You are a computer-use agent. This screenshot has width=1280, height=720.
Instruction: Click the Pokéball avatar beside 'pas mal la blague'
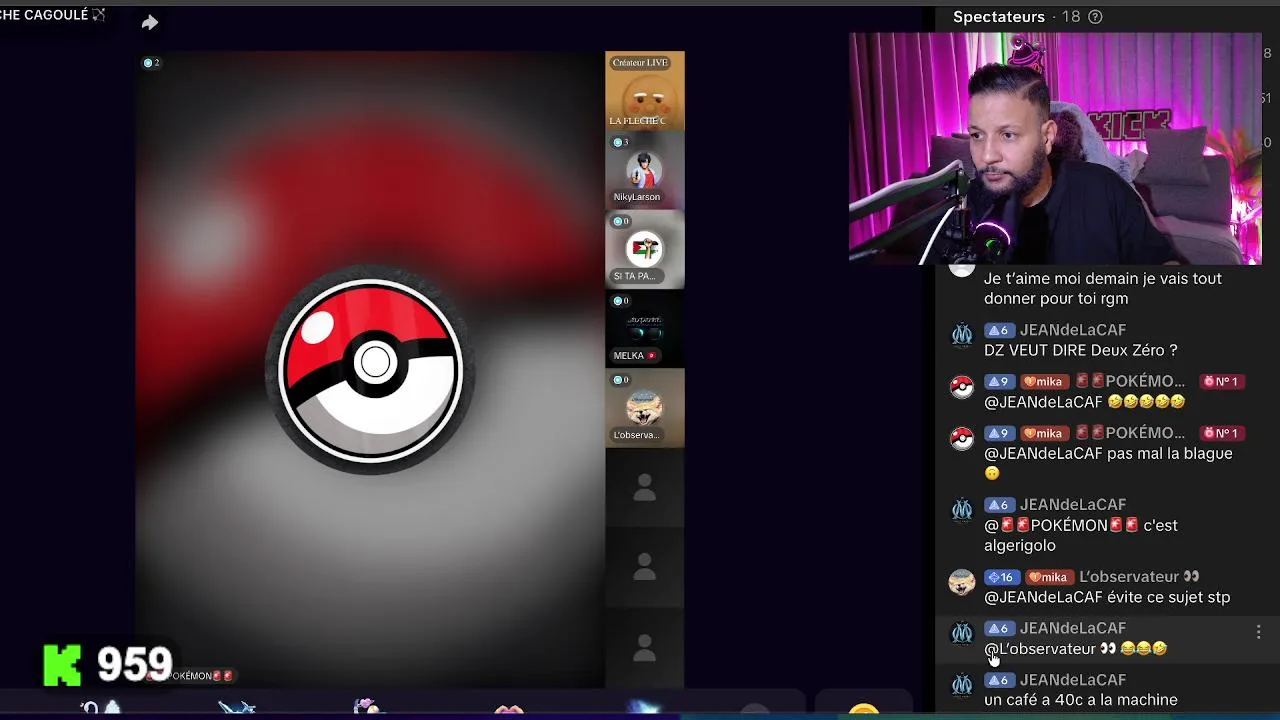click(961, 439)
